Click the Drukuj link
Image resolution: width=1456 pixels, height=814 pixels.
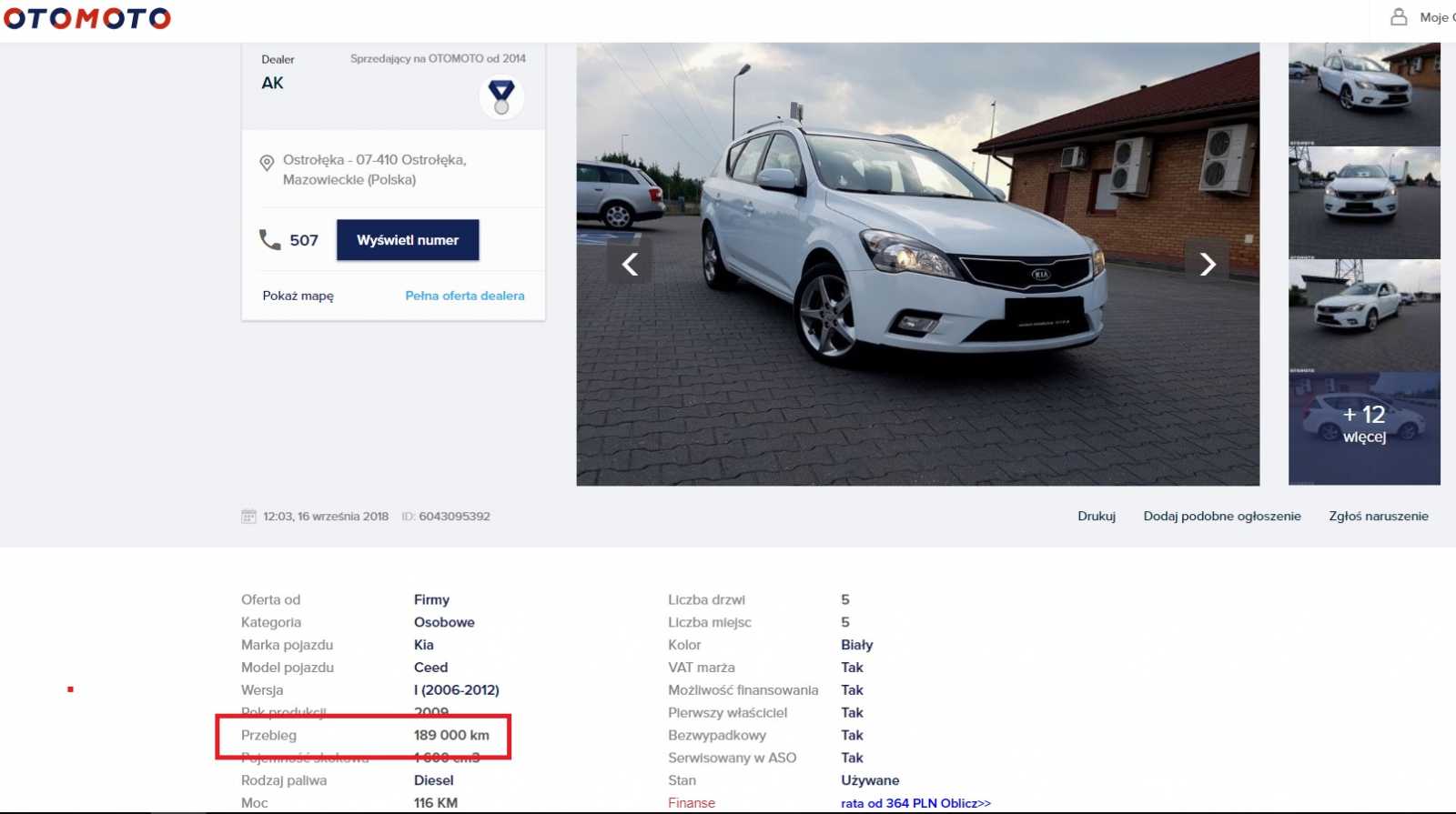tap(1096, 516)
